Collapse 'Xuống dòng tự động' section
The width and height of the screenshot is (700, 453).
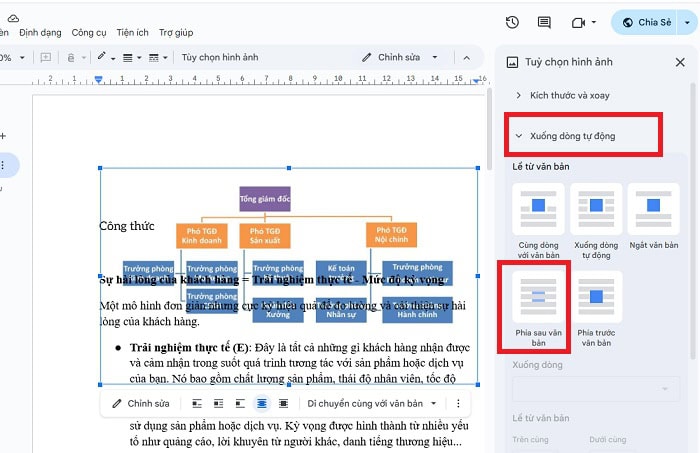(573, 135)
